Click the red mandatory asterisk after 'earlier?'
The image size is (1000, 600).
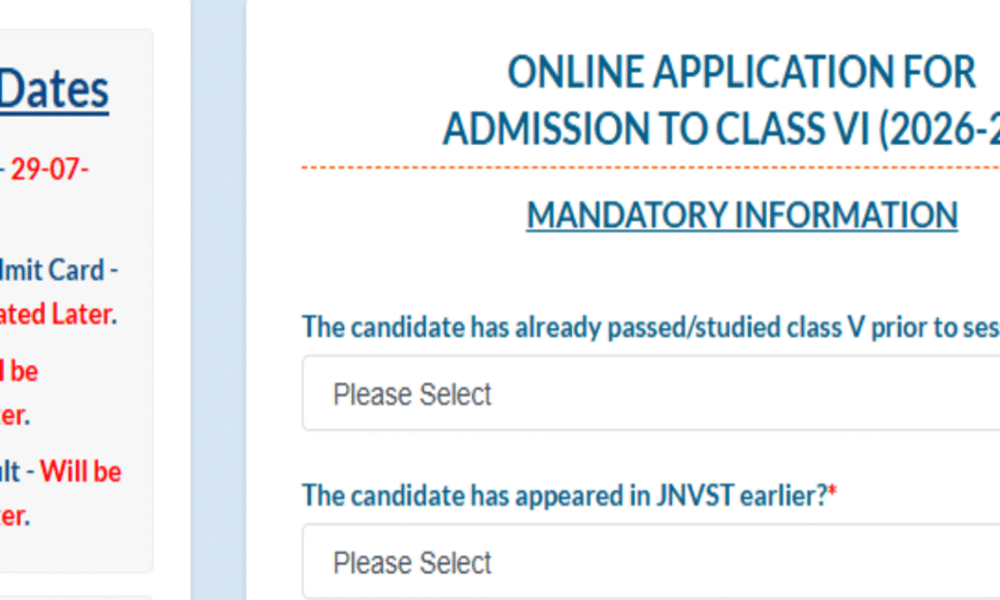click(x=832, y=491)
